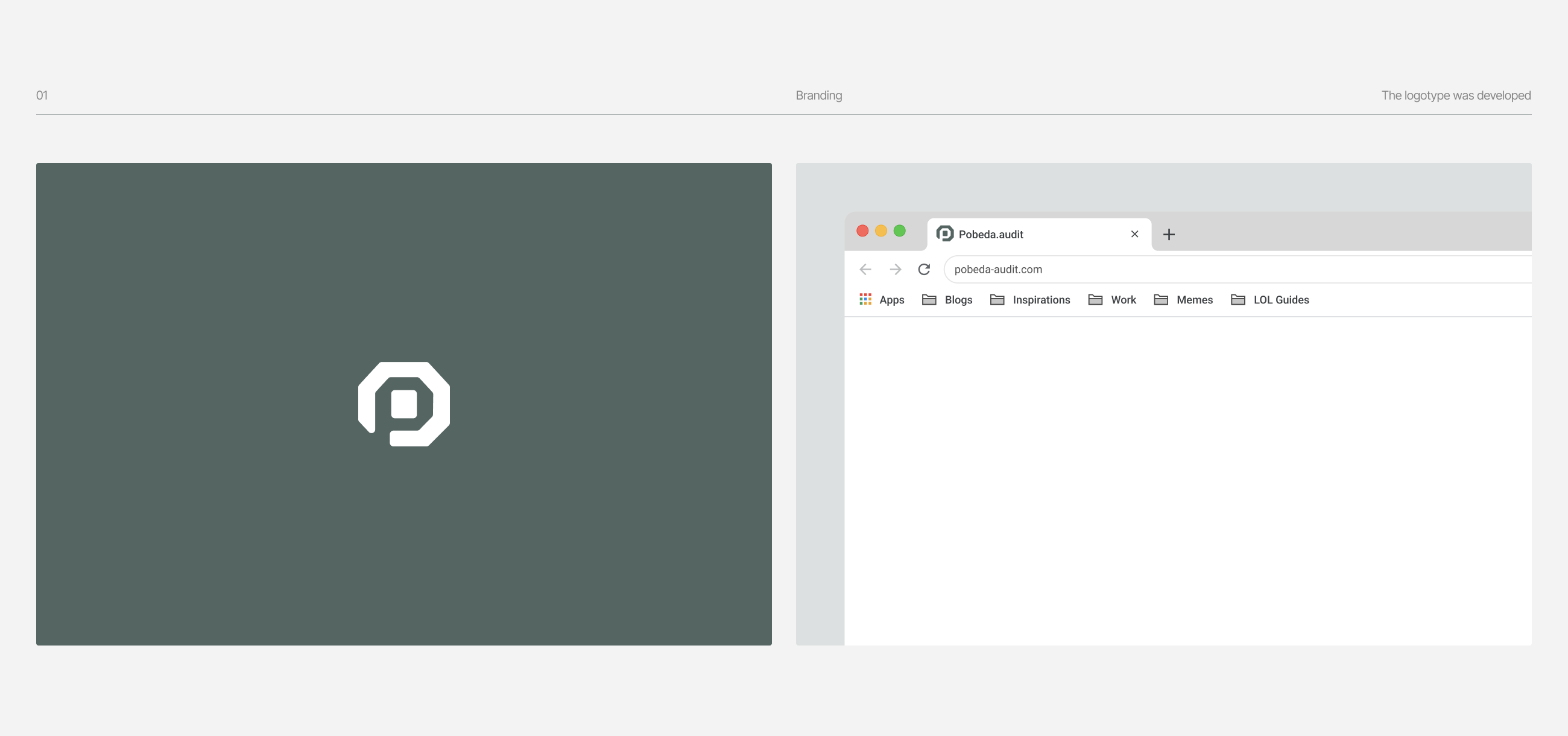Click the browser back arrow
This screenshot has height=736, width=1568.
(x=865, y=269)
